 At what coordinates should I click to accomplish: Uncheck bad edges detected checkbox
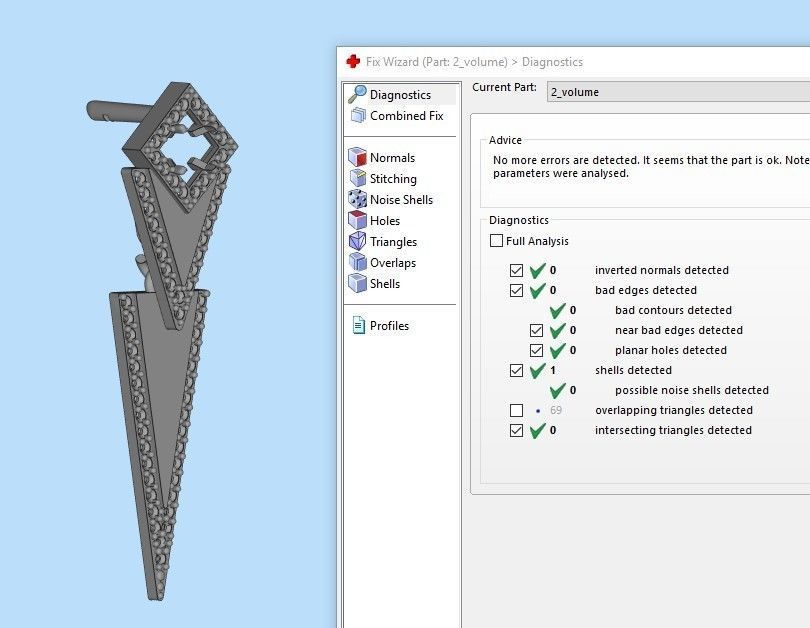pos(516,290)
